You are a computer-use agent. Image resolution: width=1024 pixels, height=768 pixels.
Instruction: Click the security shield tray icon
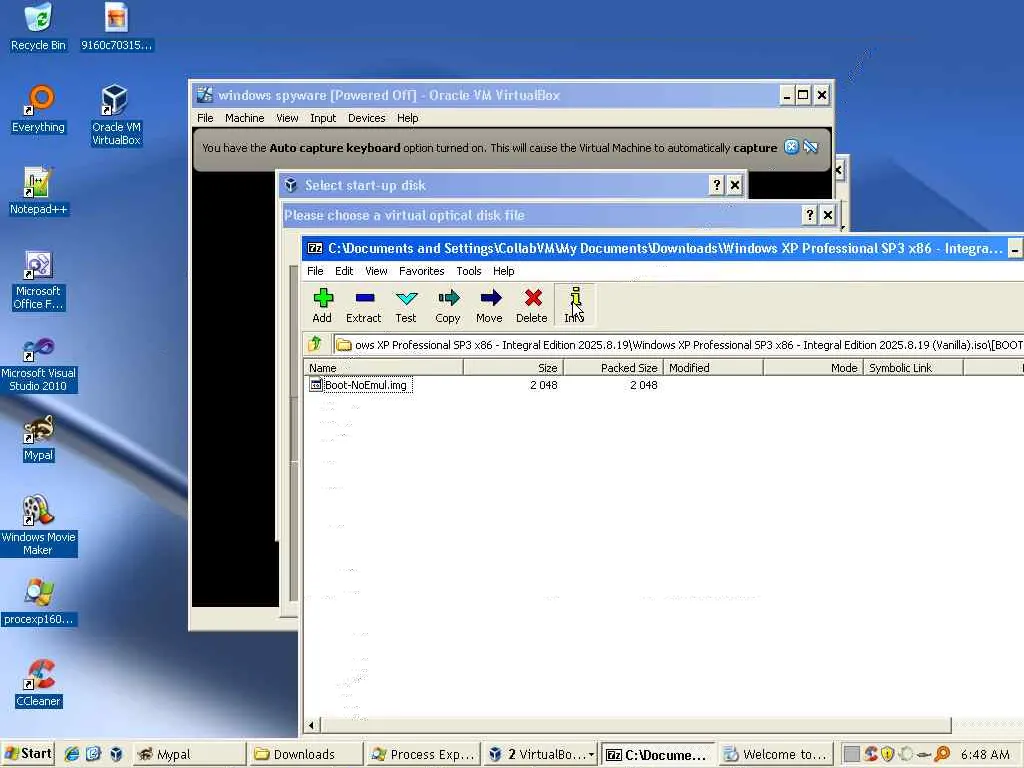tap(887, 754)
